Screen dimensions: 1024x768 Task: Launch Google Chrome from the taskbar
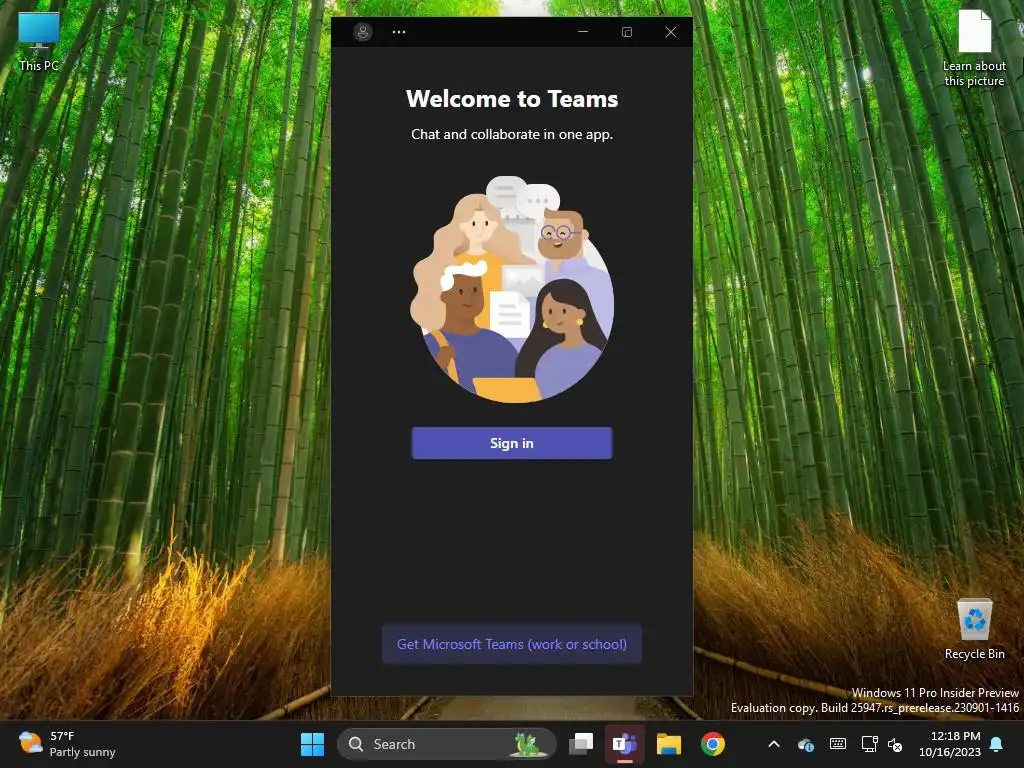coord(712,744)
